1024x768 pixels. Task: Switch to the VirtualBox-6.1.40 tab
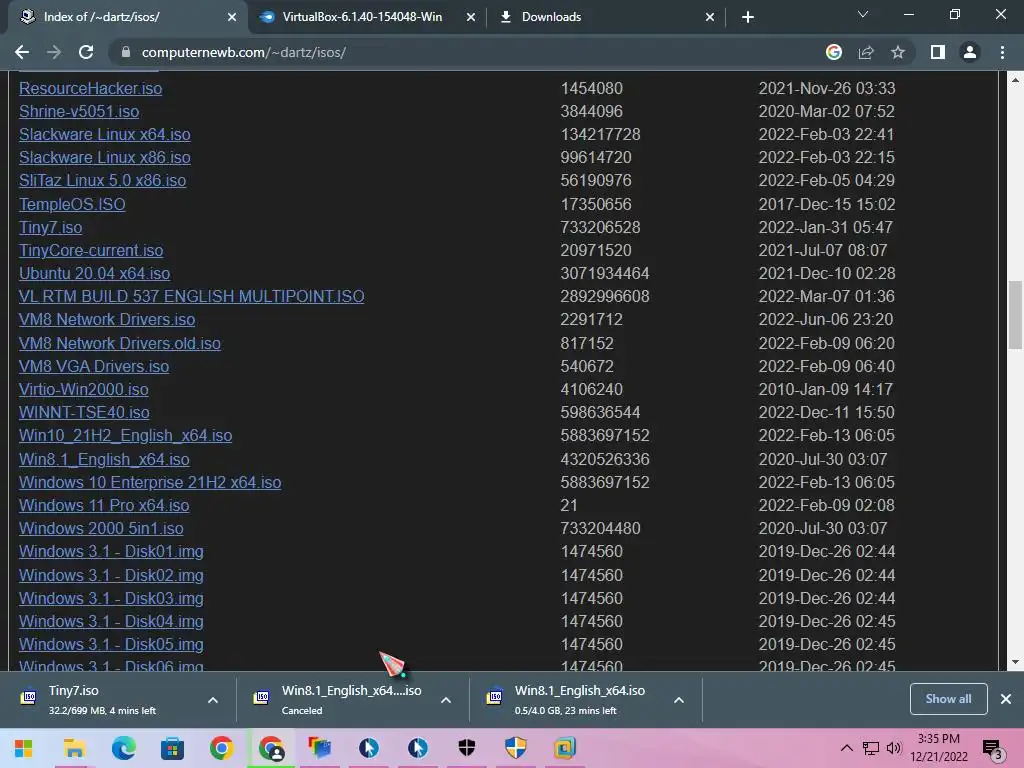pos(367,17)
